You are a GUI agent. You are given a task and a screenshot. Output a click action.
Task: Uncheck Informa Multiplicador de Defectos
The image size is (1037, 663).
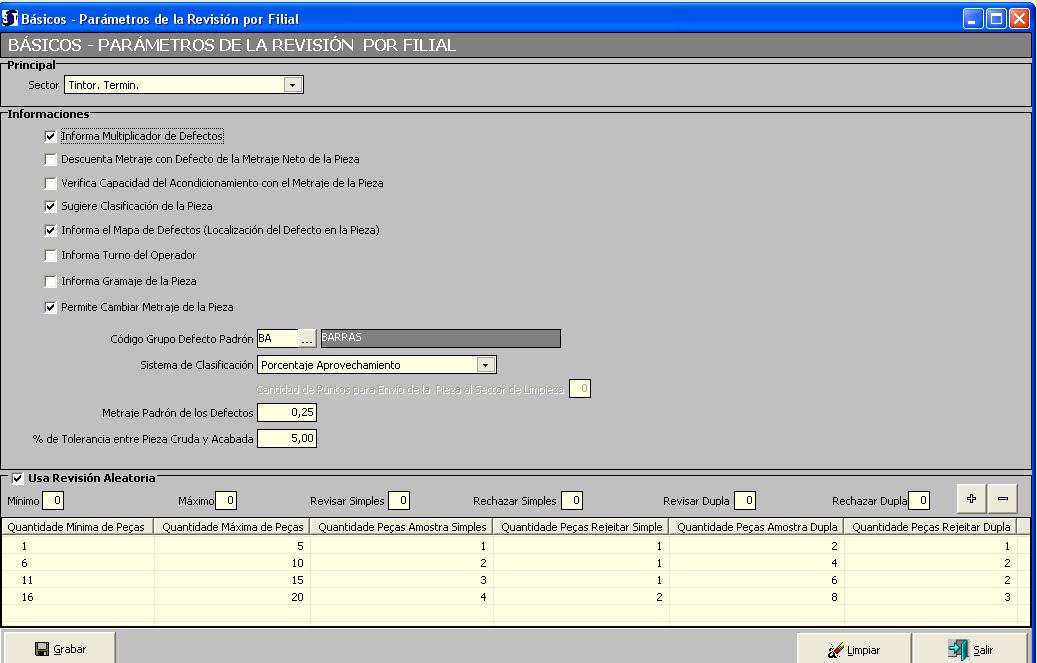[51, 136]
